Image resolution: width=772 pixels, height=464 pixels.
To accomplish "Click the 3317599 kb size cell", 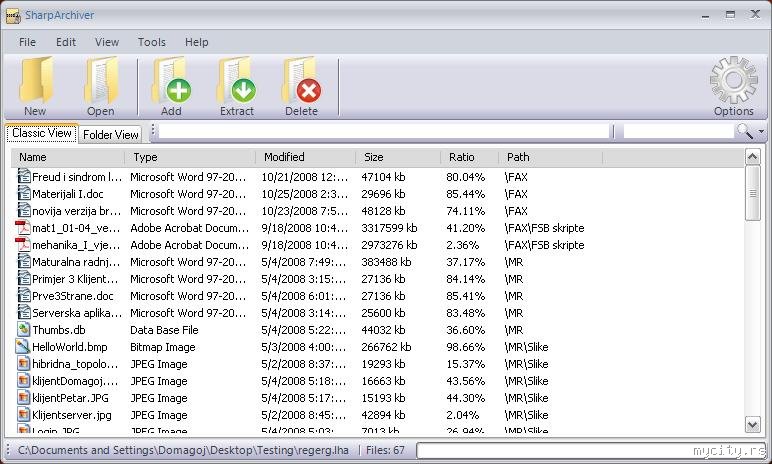I will pyautogui.click(x=389, y=228).
